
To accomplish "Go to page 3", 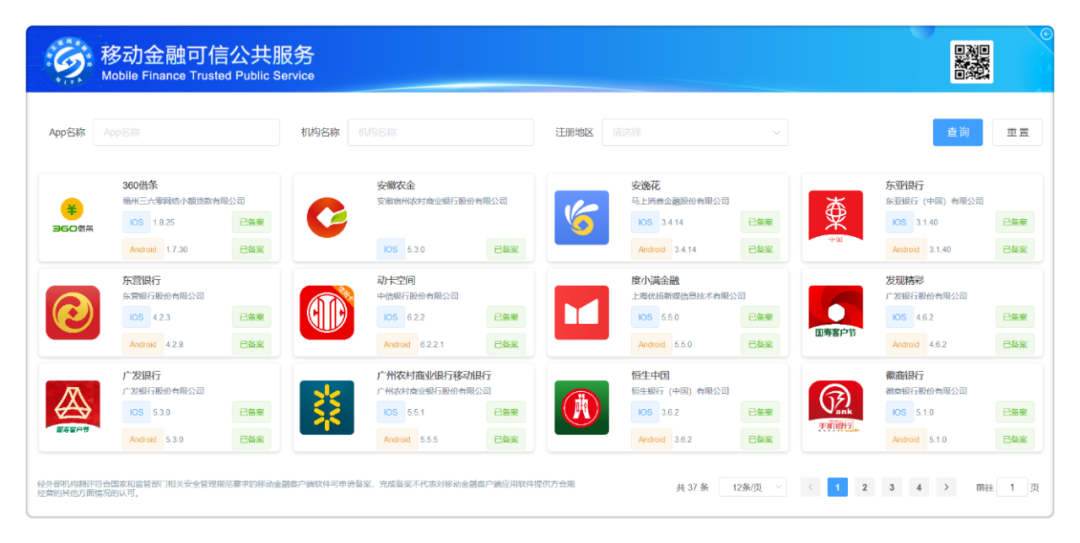I will (891, 487).
